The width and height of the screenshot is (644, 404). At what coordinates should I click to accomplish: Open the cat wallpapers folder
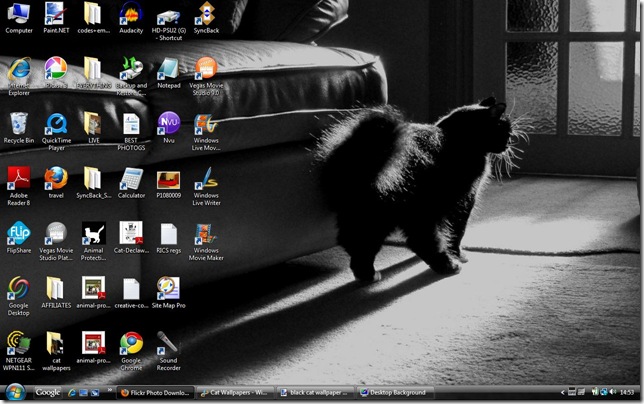(56, 344)
